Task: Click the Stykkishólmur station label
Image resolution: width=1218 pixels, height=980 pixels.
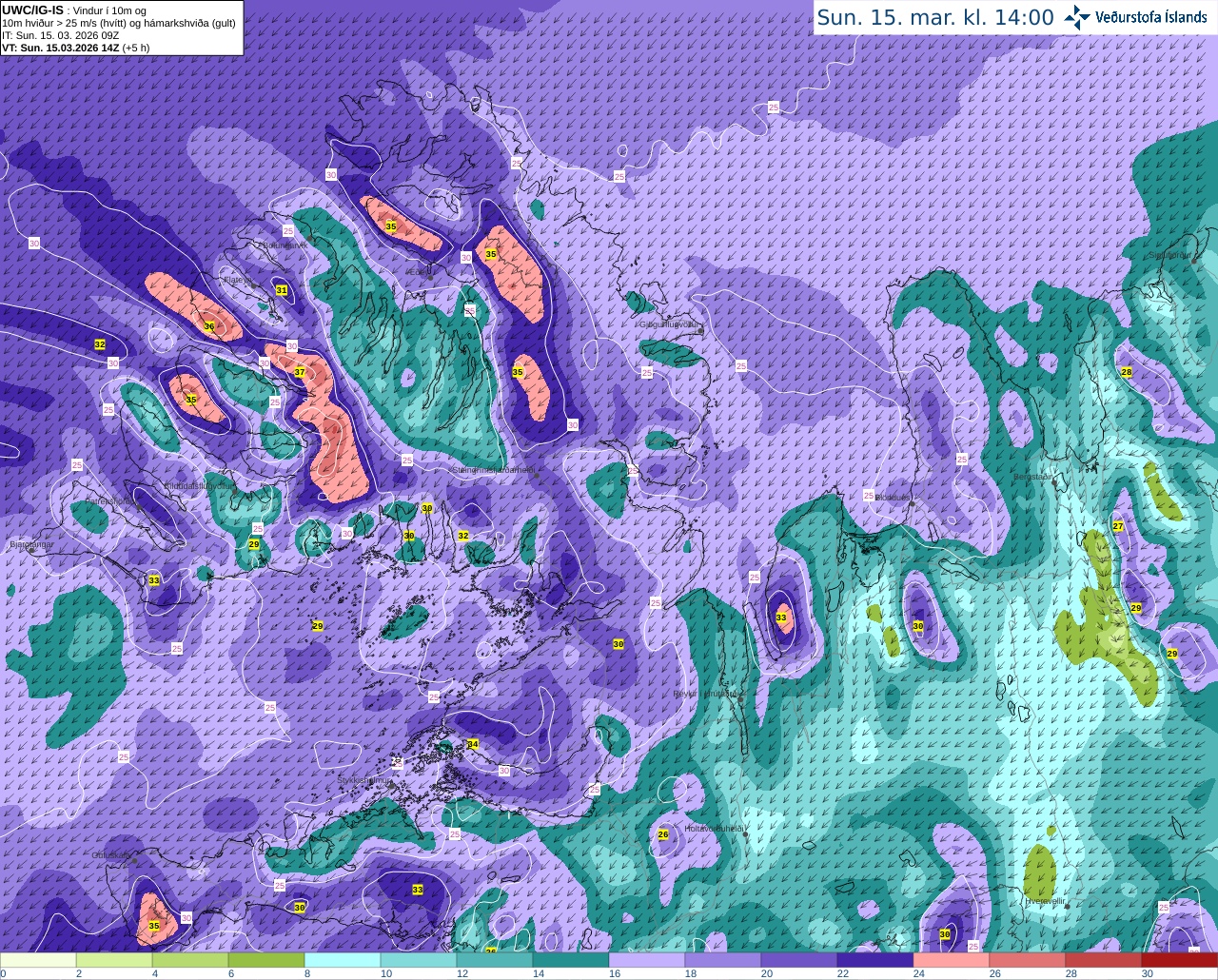Action: (364, 780)
